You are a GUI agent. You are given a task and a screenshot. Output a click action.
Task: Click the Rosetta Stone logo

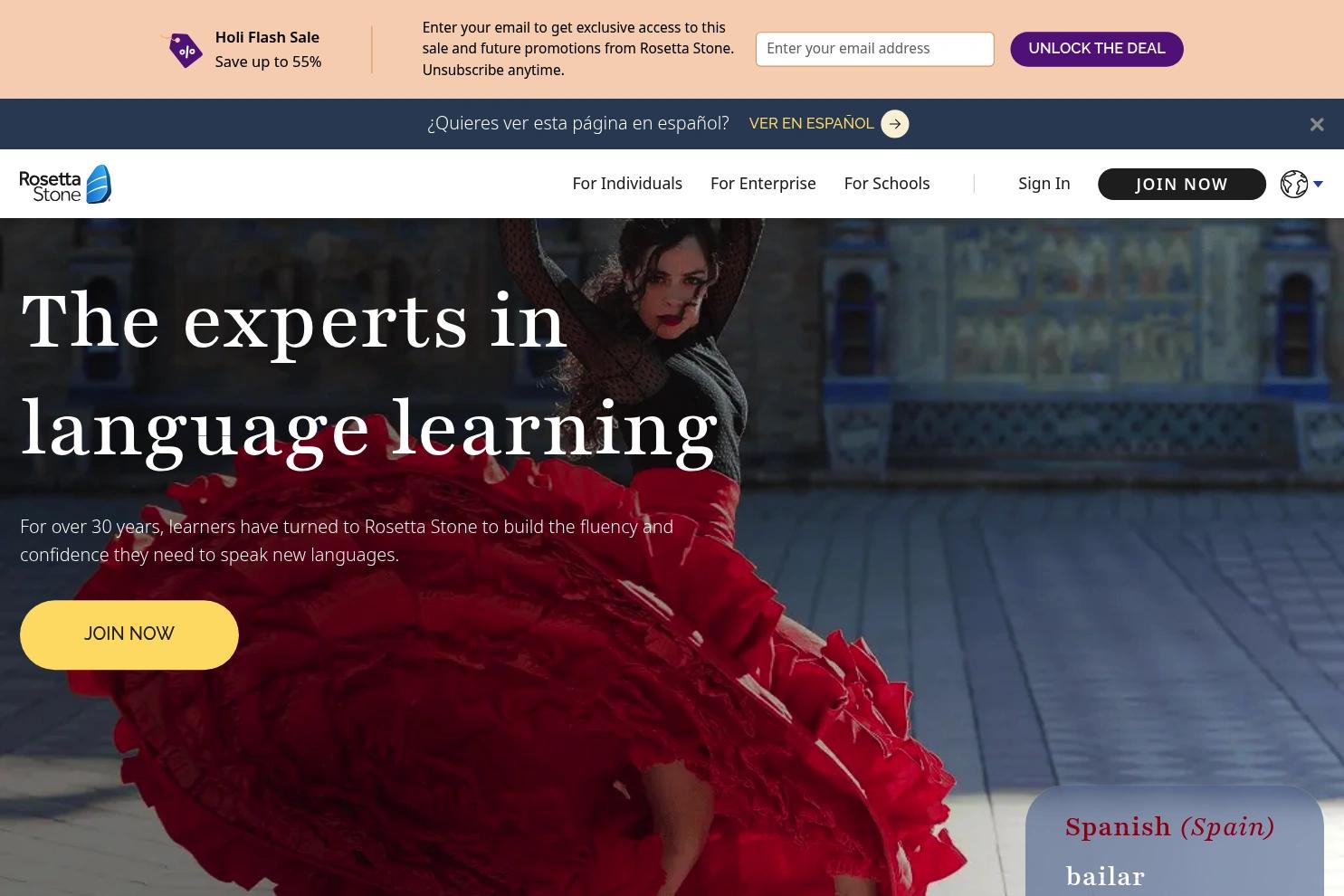(x=65, y=184)
